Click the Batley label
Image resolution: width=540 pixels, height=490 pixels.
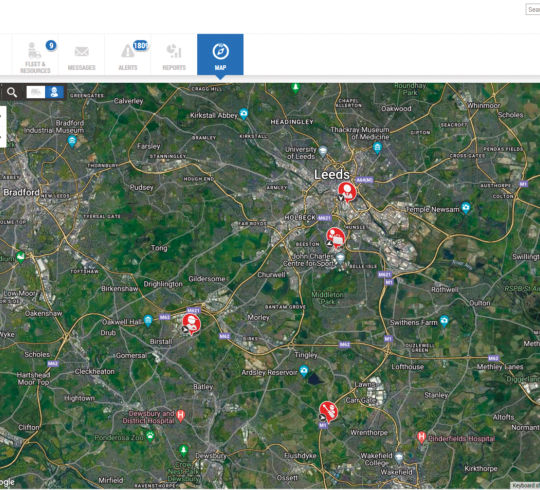pyautogui.click(x=203, y=387)
